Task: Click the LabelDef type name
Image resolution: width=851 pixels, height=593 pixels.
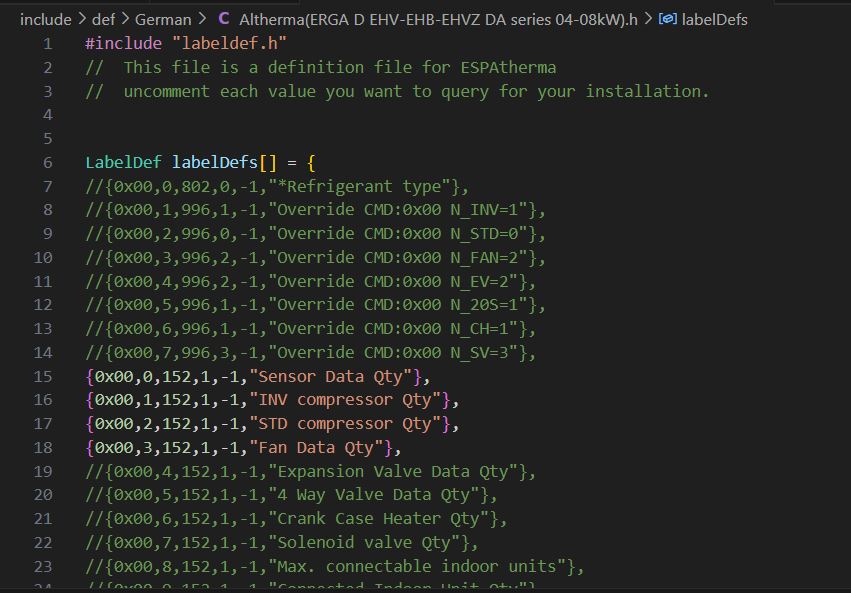Action: (124, 163)
